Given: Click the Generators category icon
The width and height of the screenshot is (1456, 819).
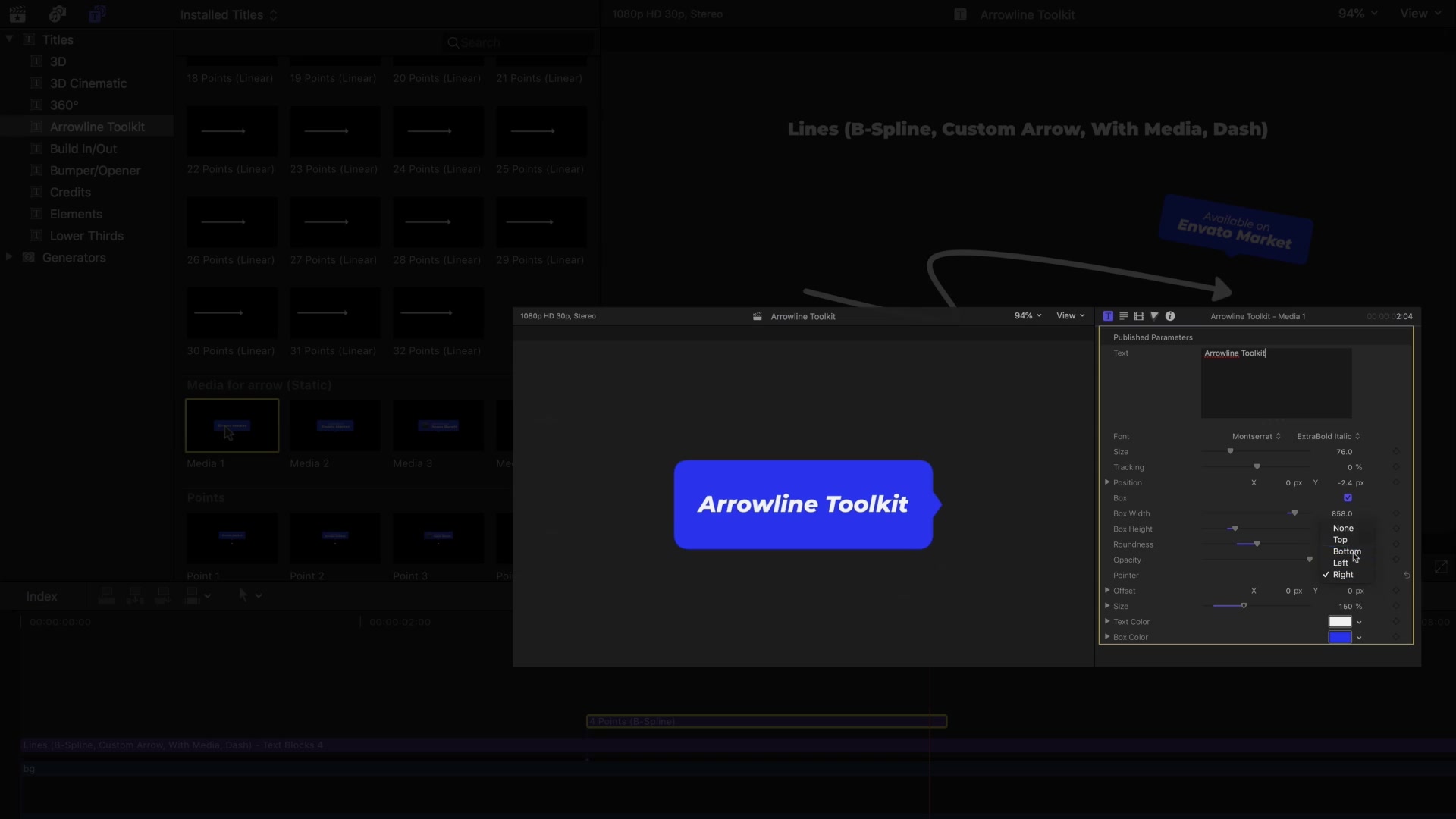Looking at the screenshot, I should pyautogui.click(x=29, y=257).
